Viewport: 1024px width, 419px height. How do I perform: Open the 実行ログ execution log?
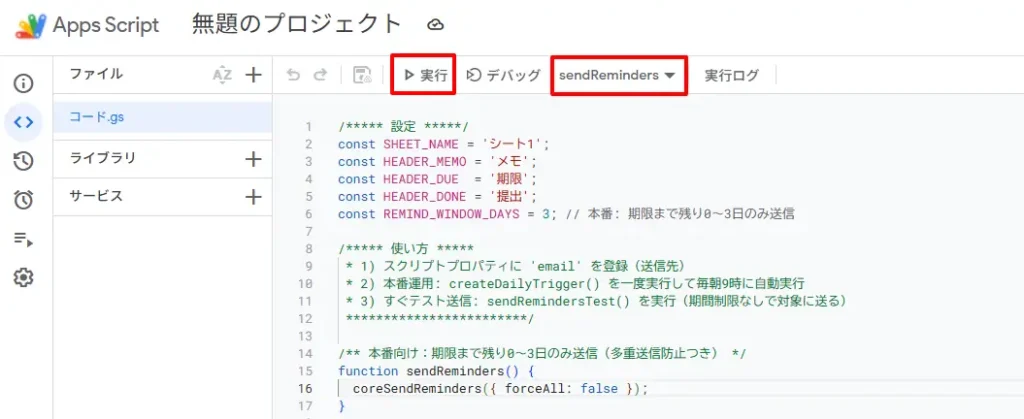tap(731, 75)
